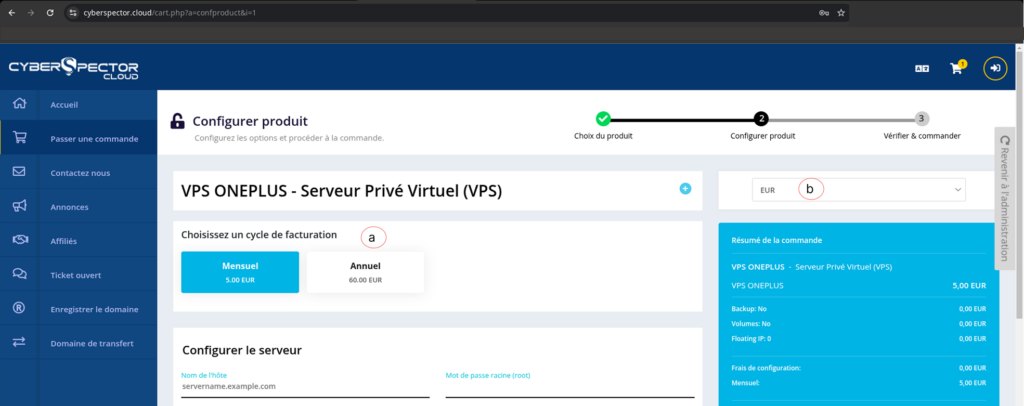This screenshot has width=1024, height=406.
Task: Expand product details with plus icon
Action: pyautogui.click(x=685, y=189)
